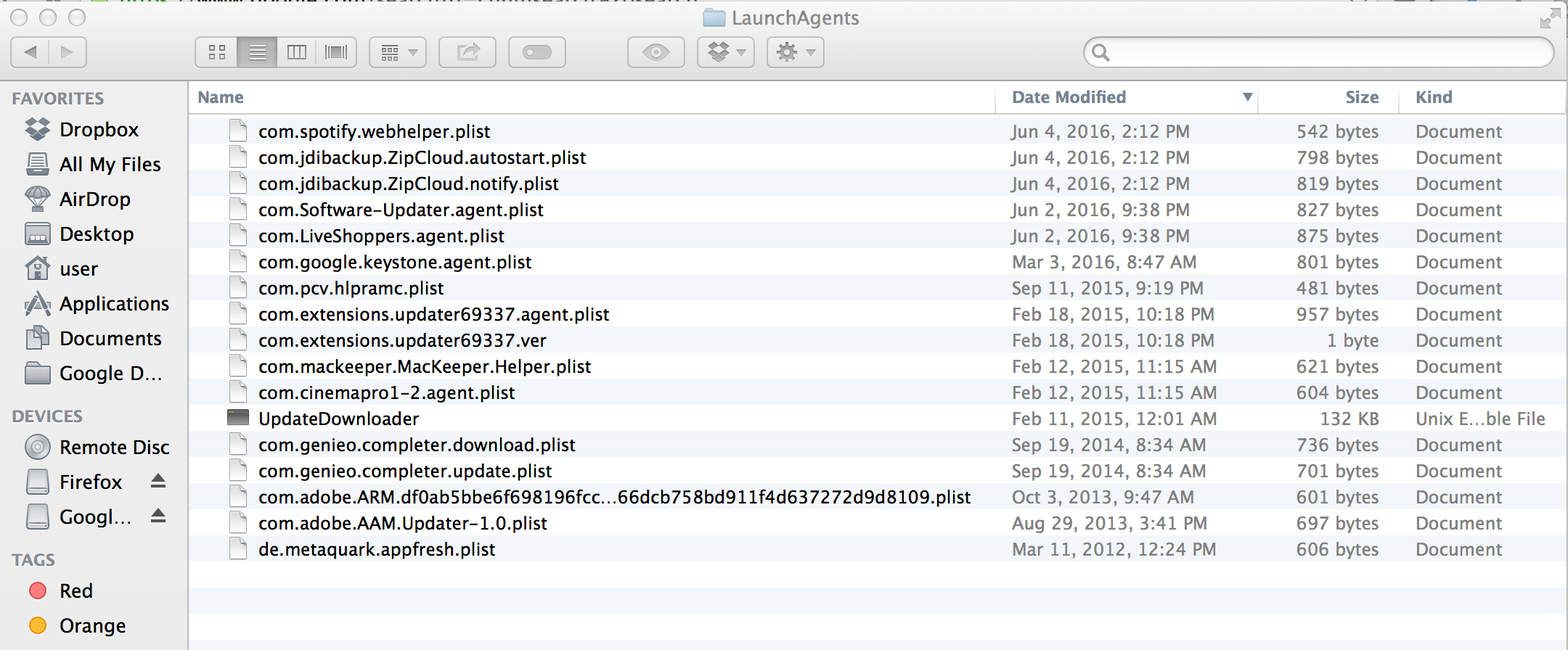This screenshot has height=650, width=1568.
Task: Click the de.metaquark.appfresh.plist document icon
Action: [x=238, y=549]
